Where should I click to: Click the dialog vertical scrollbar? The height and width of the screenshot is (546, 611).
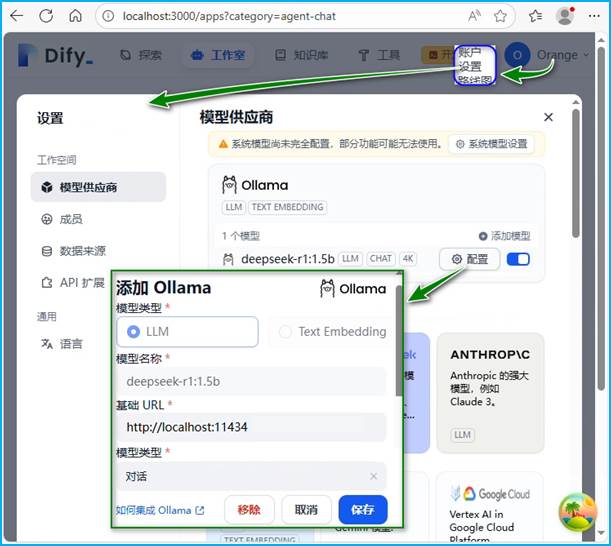[399, 340]
